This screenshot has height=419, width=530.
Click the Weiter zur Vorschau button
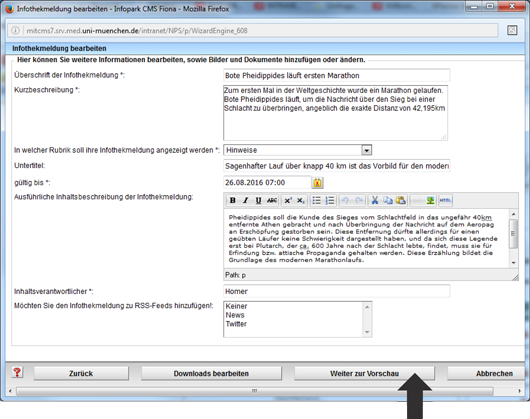coord(364,373)
